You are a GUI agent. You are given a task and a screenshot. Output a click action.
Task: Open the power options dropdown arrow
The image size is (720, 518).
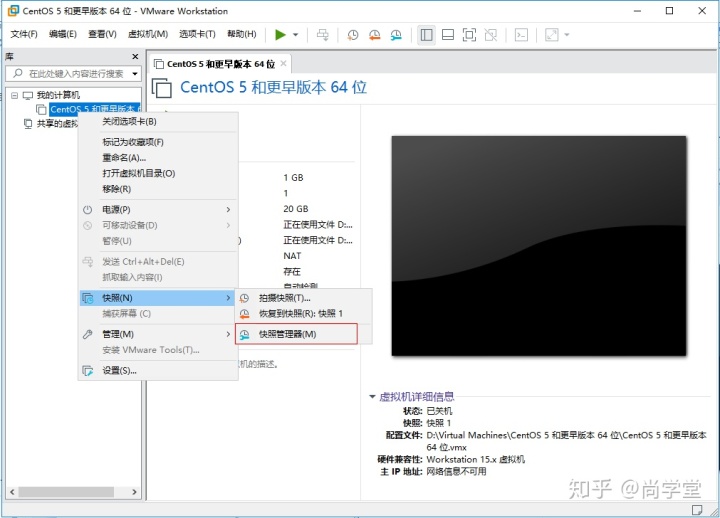tap(296, 34)
